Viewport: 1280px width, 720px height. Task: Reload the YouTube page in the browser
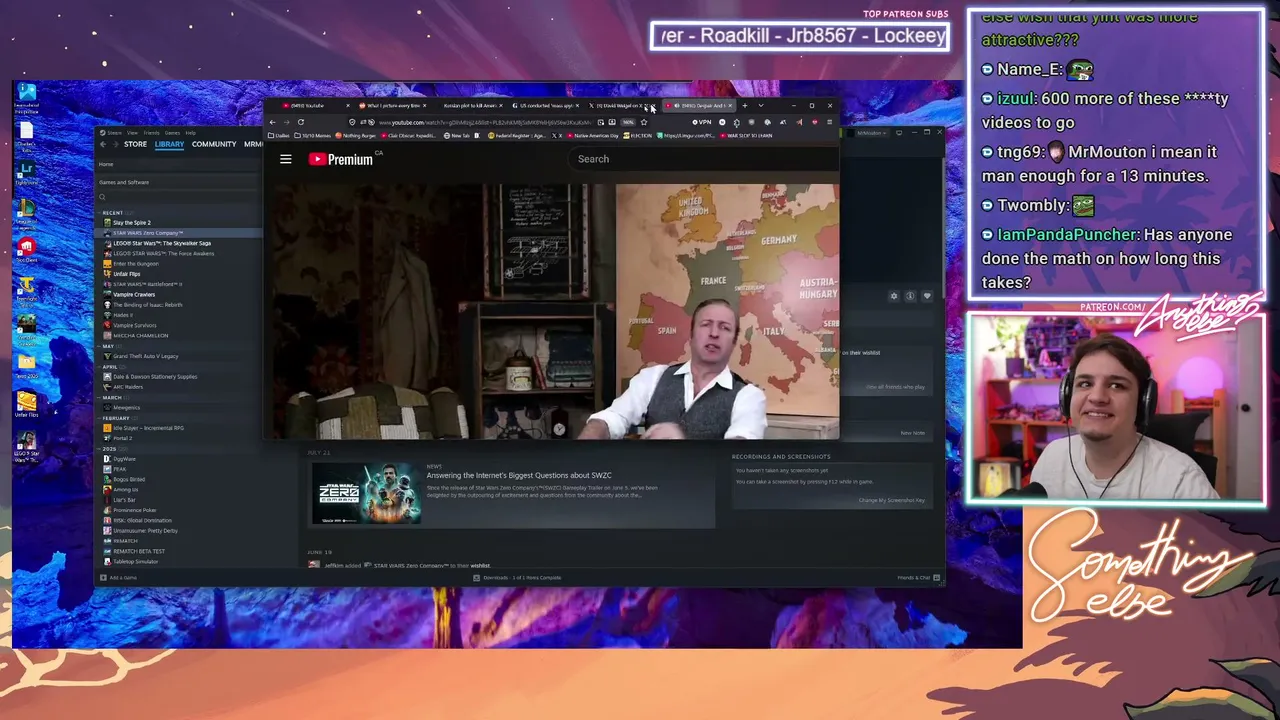pyautogui.click(x=300, y=122)
